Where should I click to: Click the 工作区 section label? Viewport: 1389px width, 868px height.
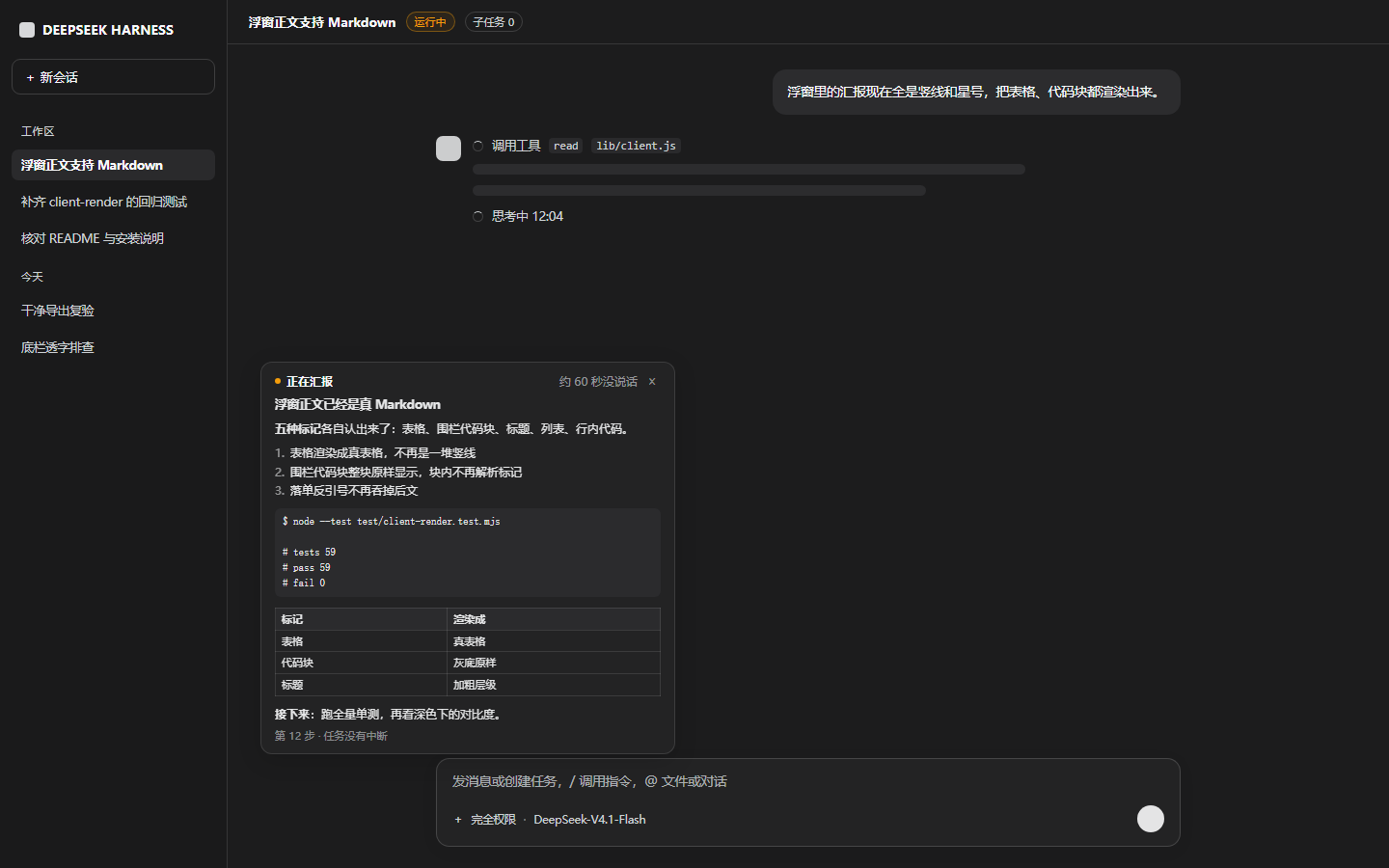coord(38,131)
